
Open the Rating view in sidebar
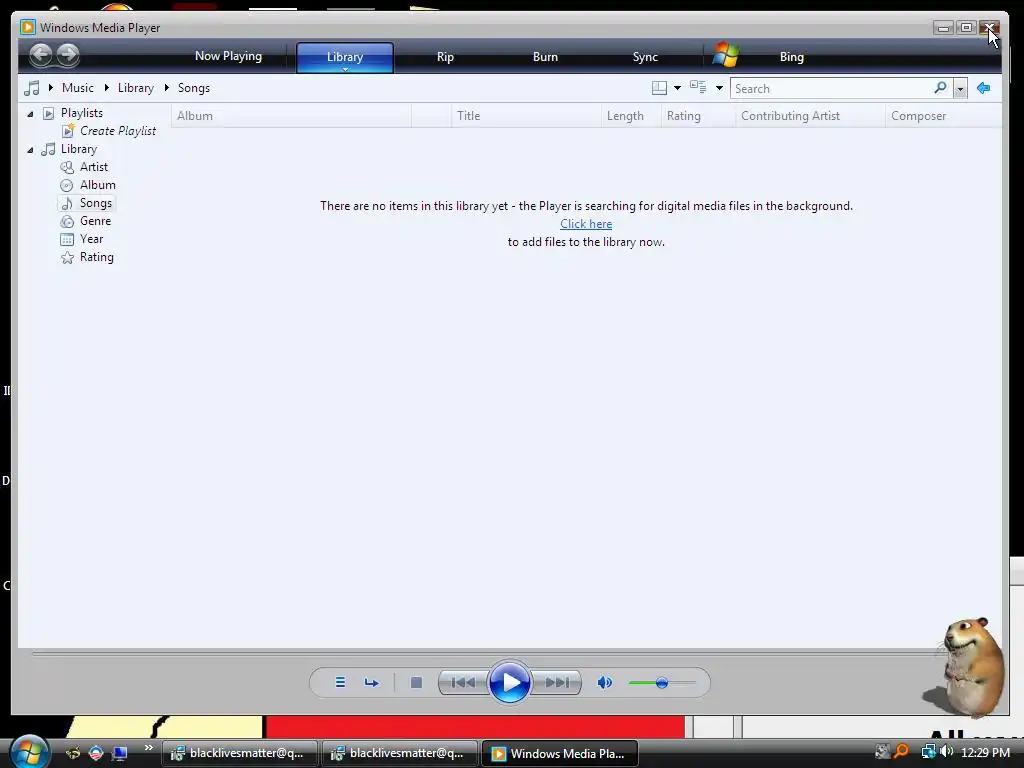[97, 257]
